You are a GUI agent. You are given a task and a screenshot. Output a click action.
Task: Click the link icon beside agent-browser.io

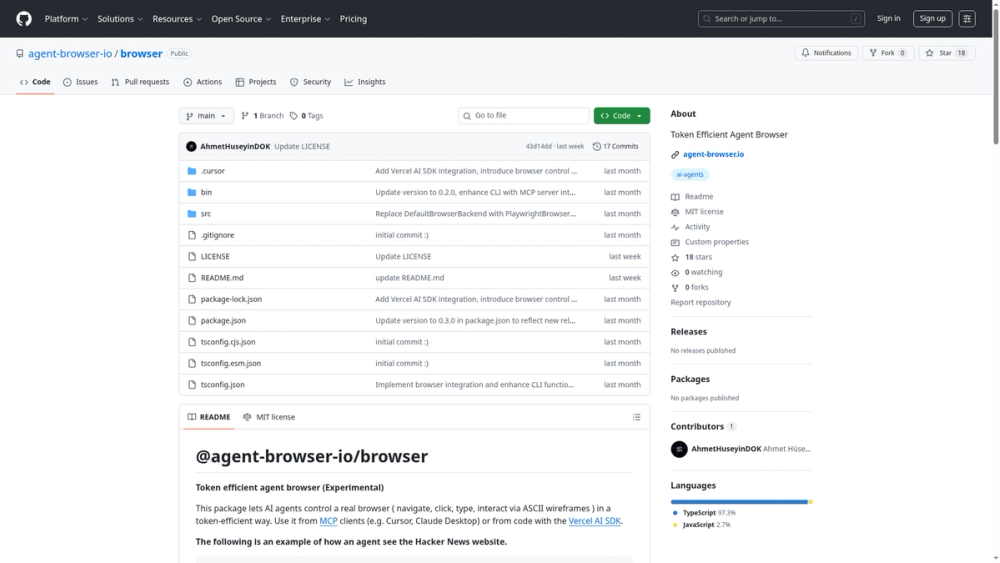click(x=675, y=154)
